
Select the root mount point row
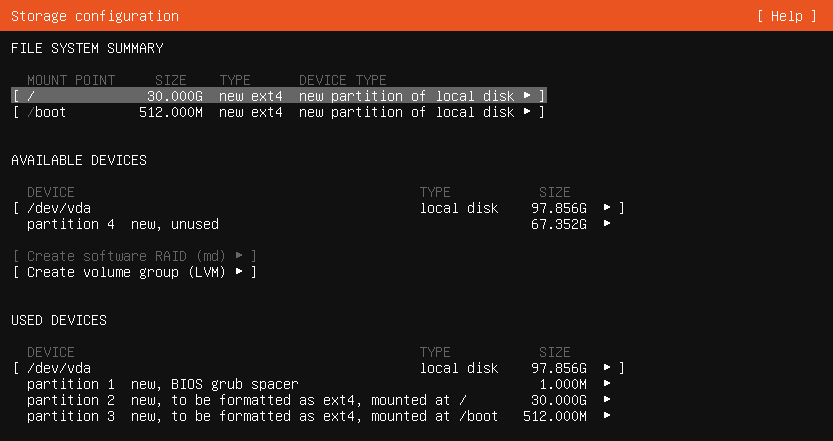(278, 96)
